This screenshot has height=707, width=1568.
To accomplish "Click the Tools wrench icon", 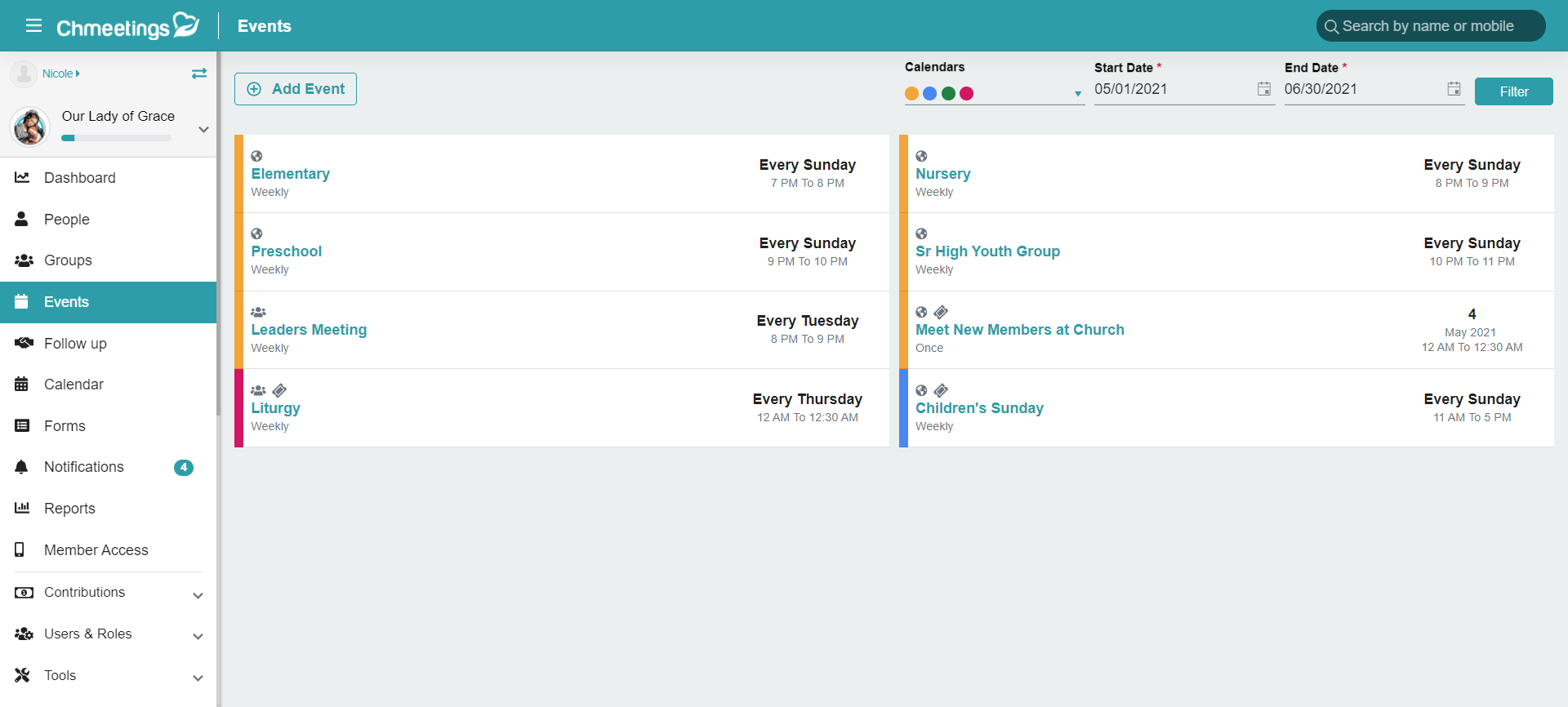I will pos(22,675).
